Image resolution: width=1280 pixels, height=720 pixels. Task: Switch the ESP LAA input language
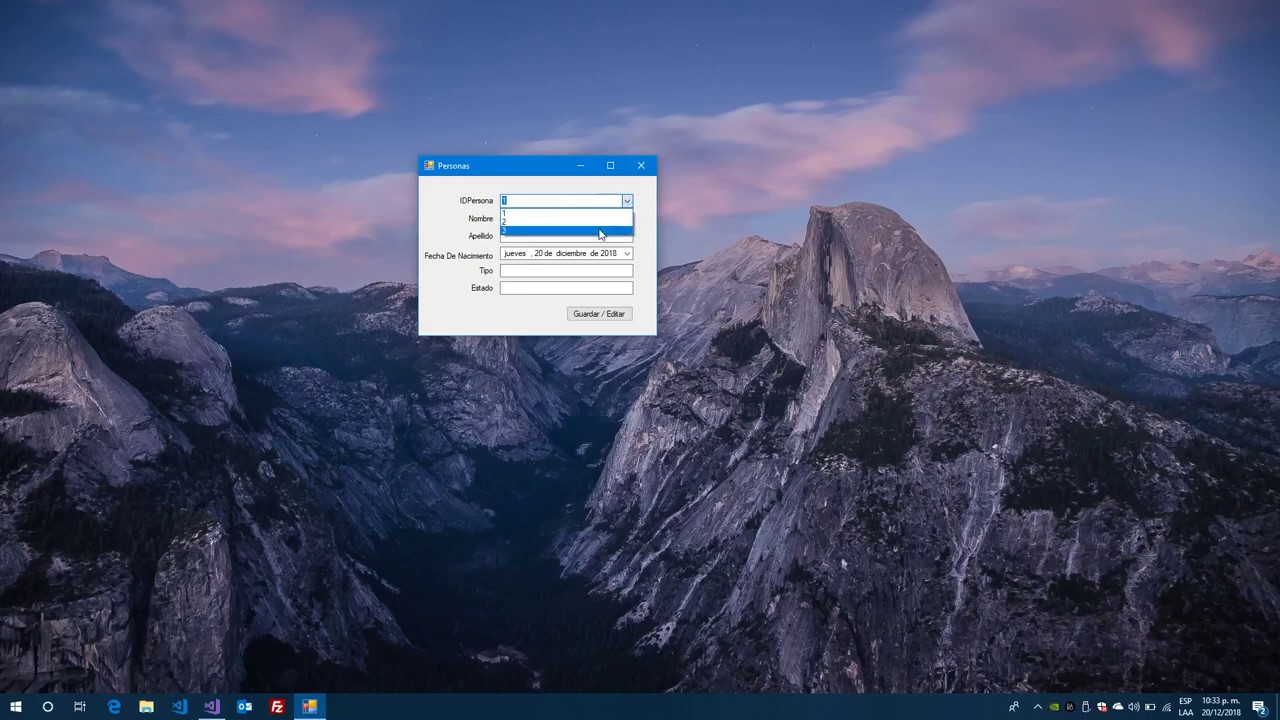pyautogui.click(x=1185, y=707)
